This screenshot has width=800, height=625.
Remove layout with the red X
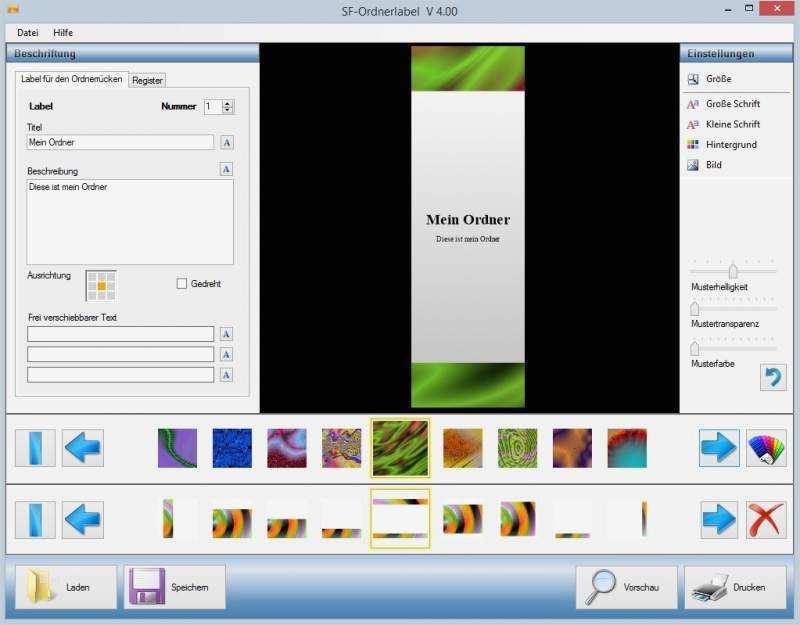pos(766,520)
